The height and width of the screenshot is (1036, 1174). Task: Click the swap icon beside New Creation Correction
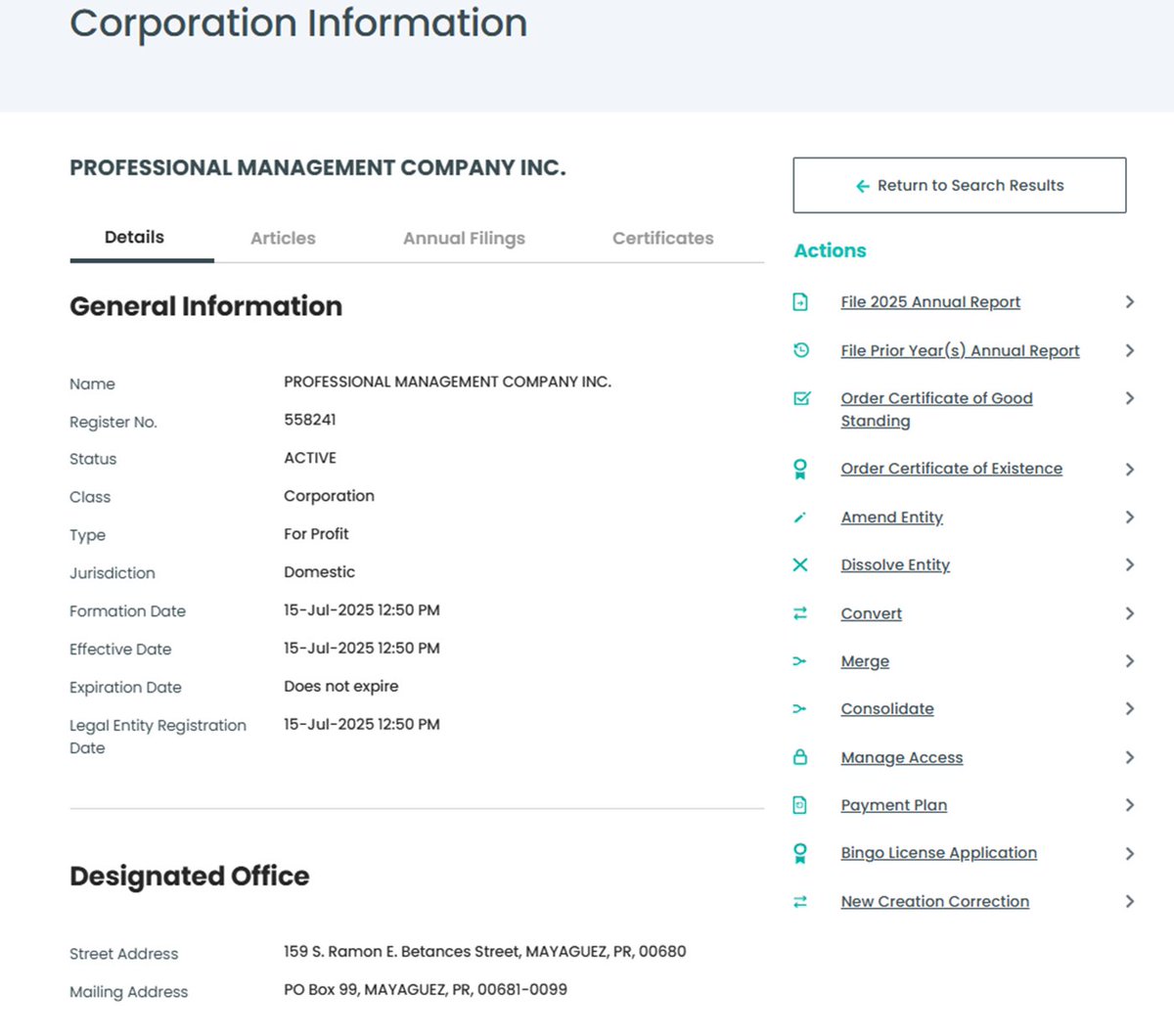[x=800, y=902]
